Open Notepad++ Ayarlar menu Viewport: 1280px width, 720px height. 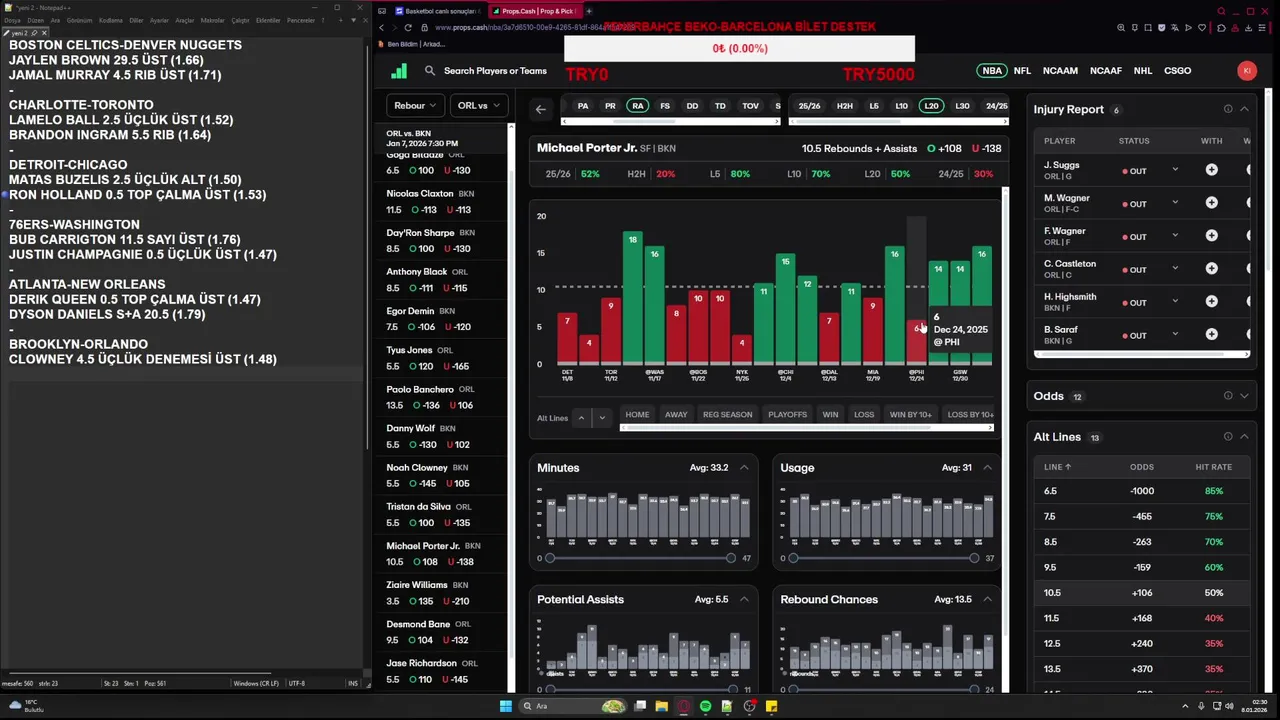pyautogui.click(x=159, y=20)
